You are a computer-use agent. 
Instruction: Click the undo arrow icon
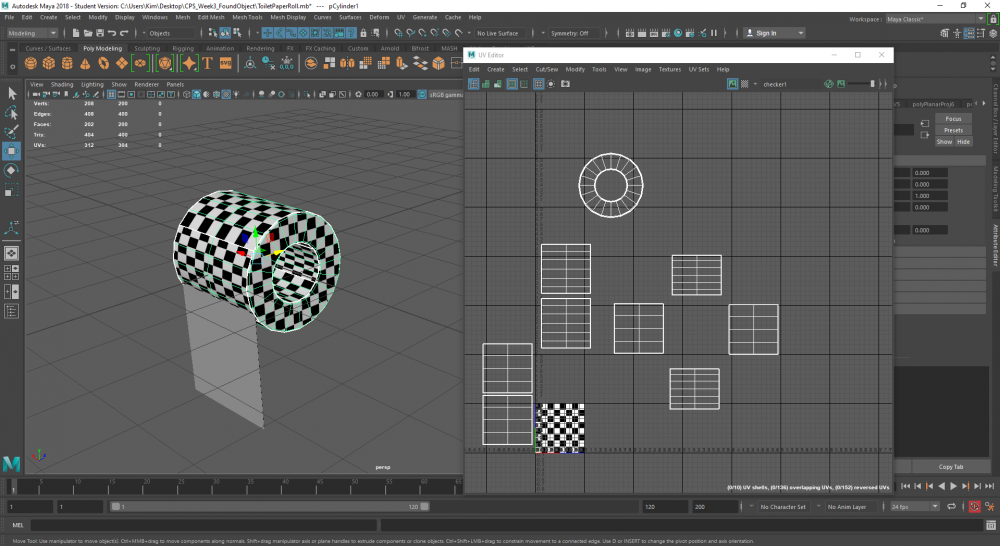click(x=112, y=33)
